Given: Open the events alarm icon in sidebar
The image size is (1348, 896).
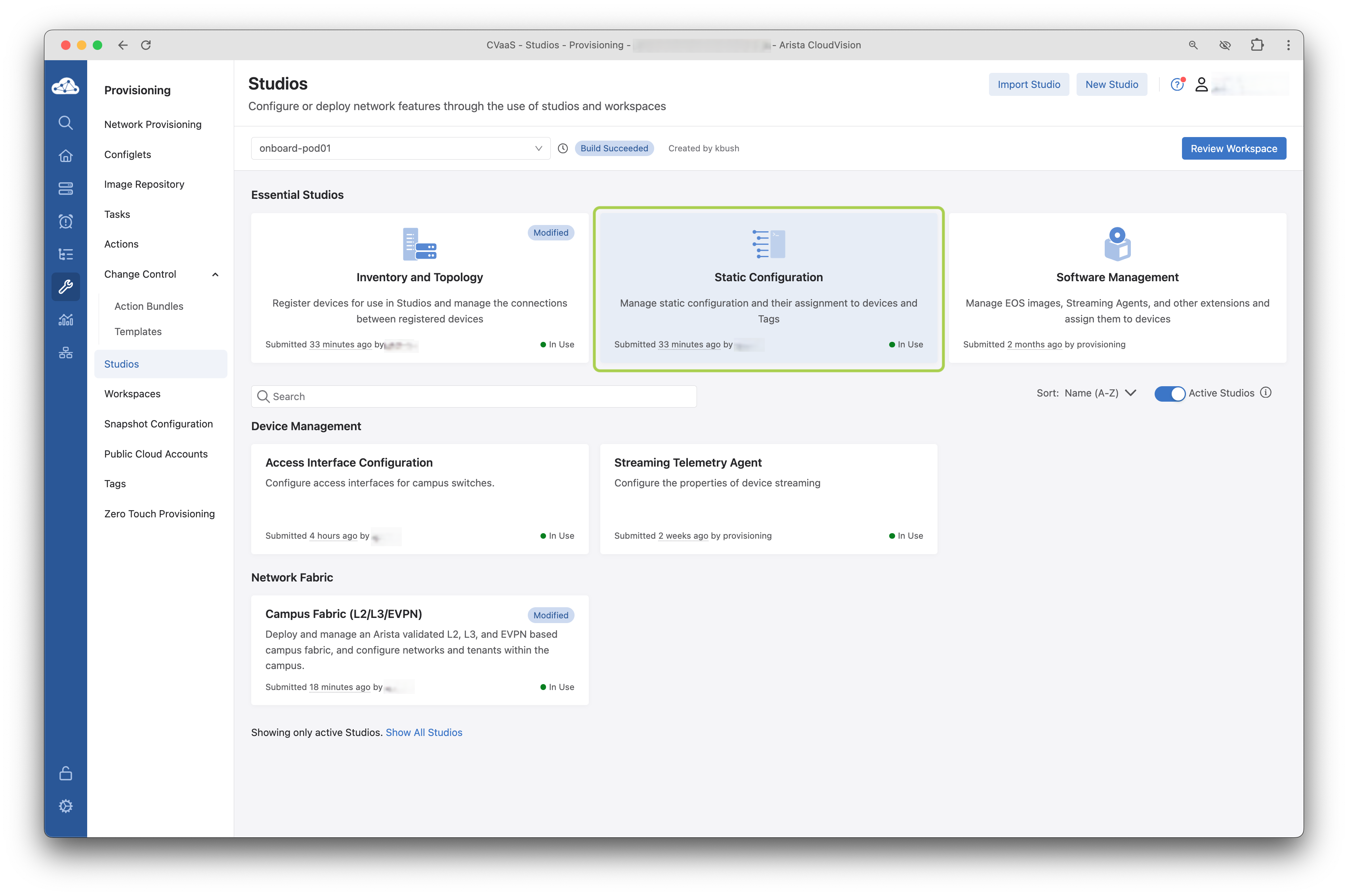Looking at the screenshot, I should click(x=66, y=221).
